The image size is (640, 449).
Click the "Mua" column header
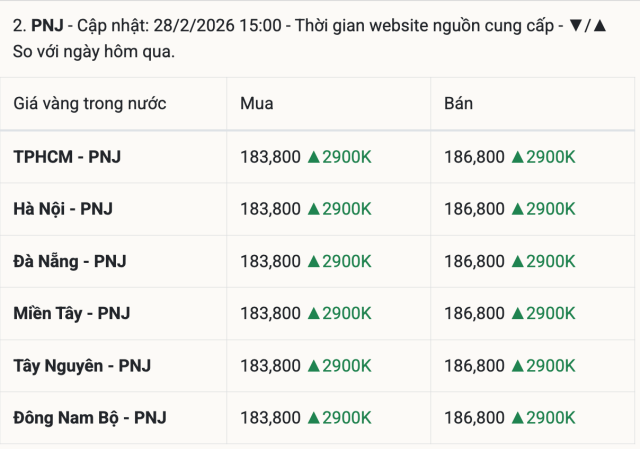(257, 104)
